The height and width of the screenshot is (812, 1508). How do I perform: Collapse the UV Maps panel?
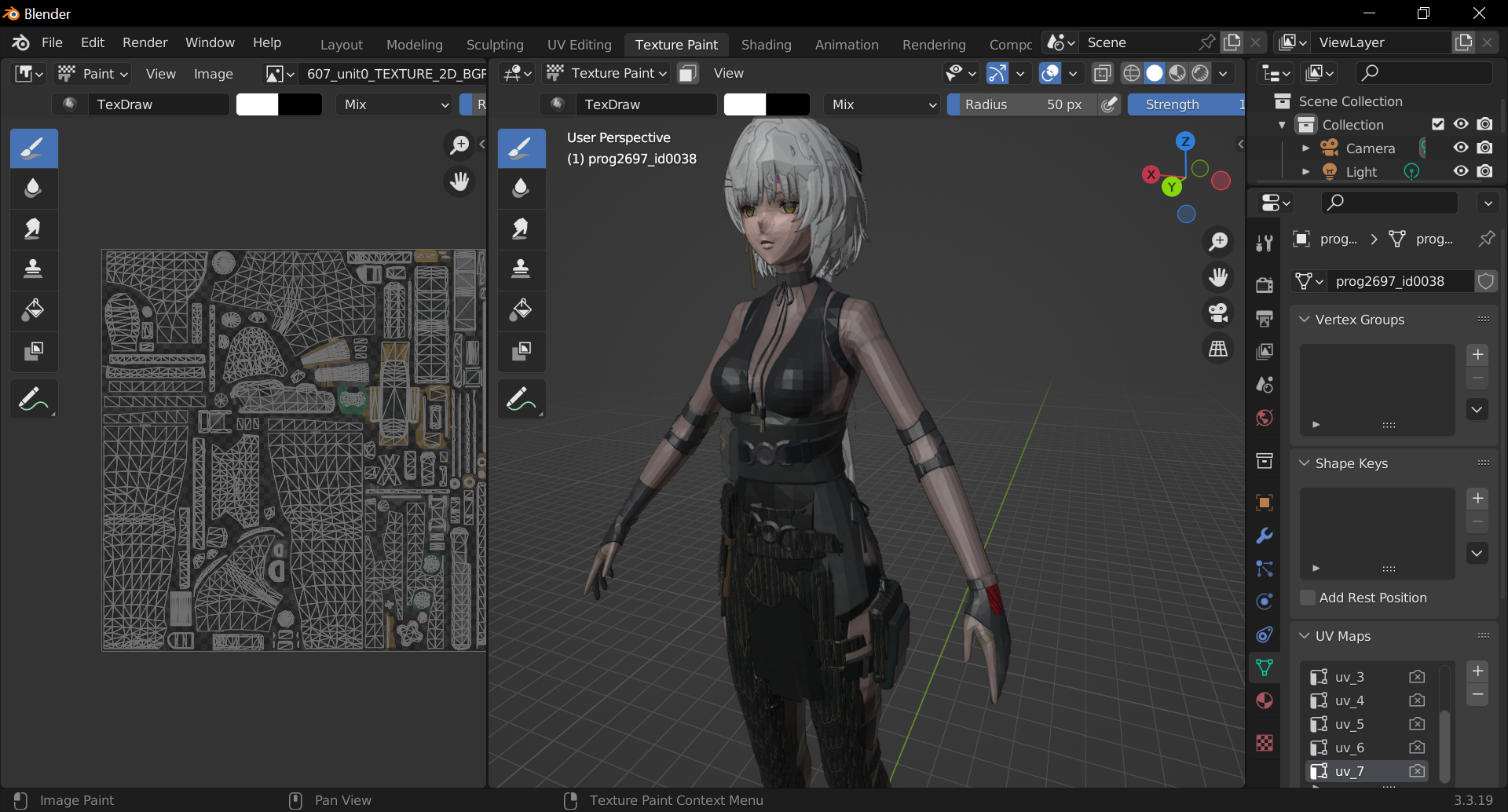point(1305,636)
